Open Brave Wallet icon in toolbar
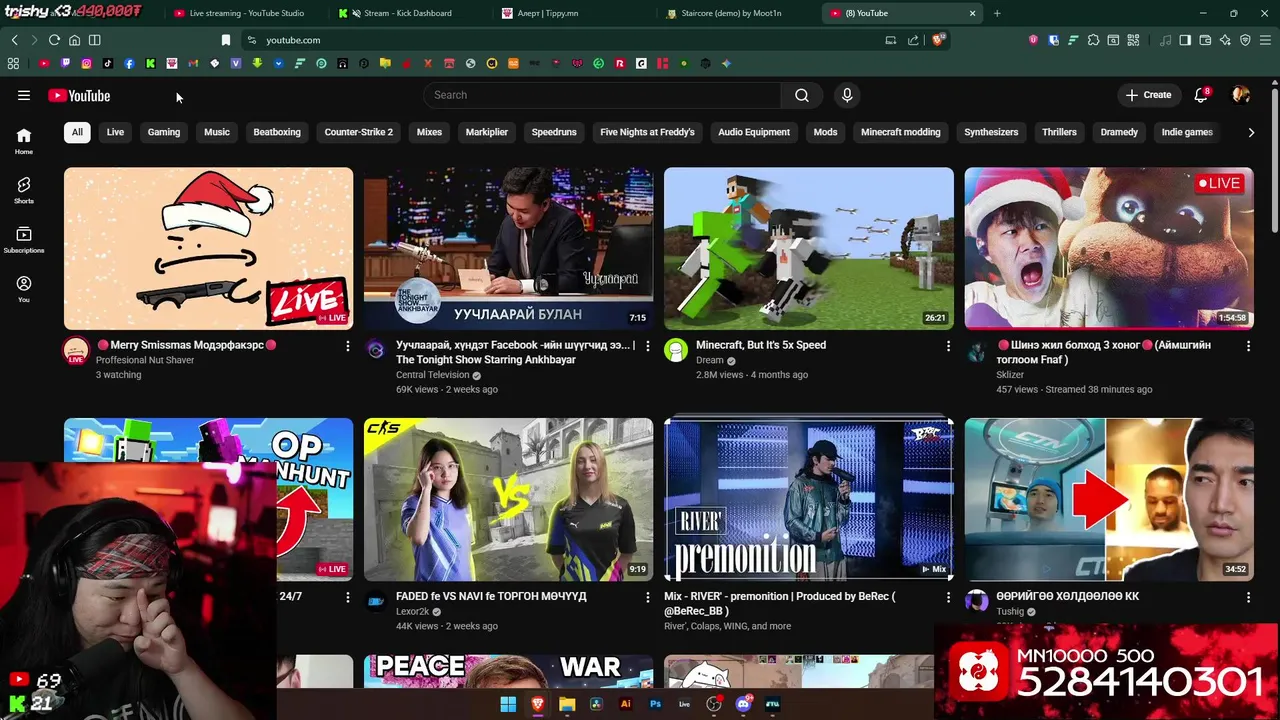This screenshot has height=720, width=1280. tap(1205, 40)
